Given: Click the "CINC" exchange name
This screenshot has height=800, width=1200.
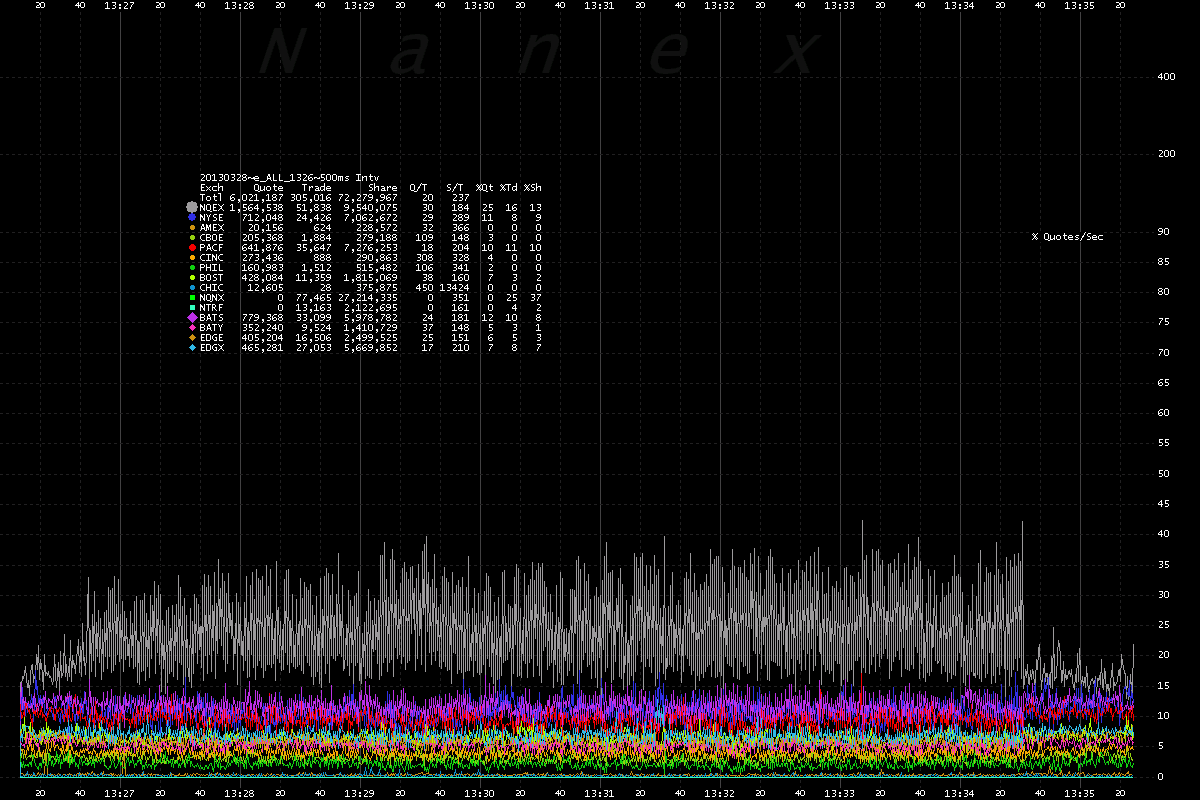Looking at the screenshot, I should click(x=212, y=257).
